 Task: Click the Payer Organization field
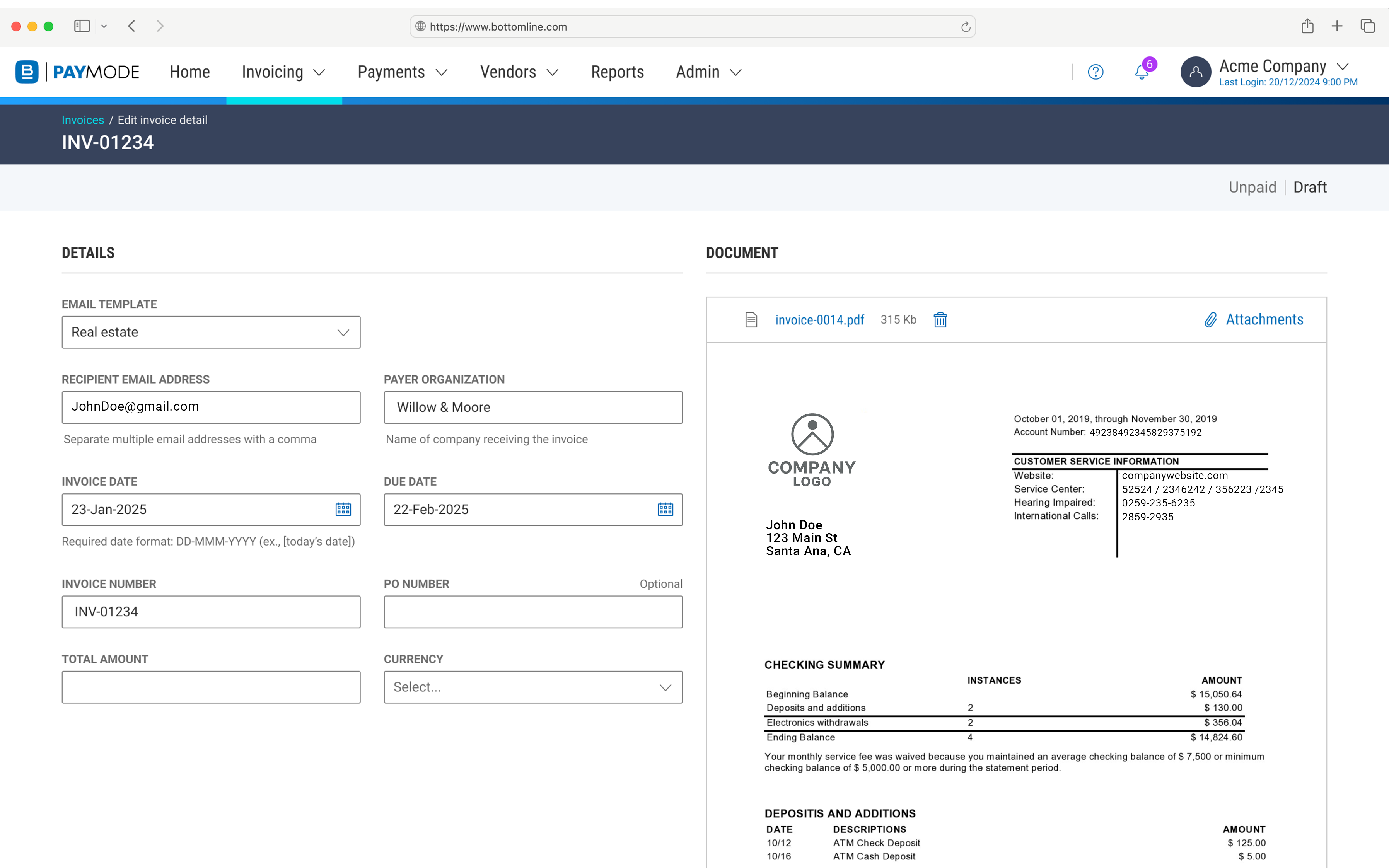click(x=532, y=408)
